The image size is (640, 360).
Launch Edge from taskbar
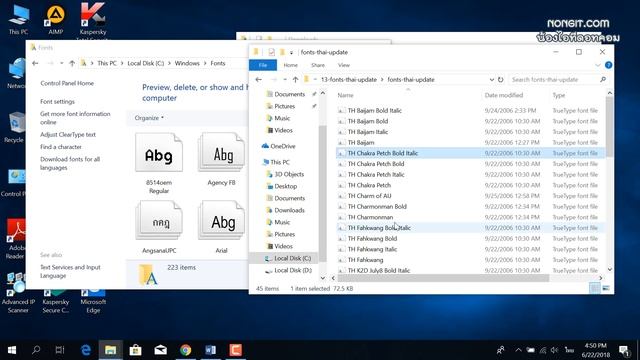(86, 350)
